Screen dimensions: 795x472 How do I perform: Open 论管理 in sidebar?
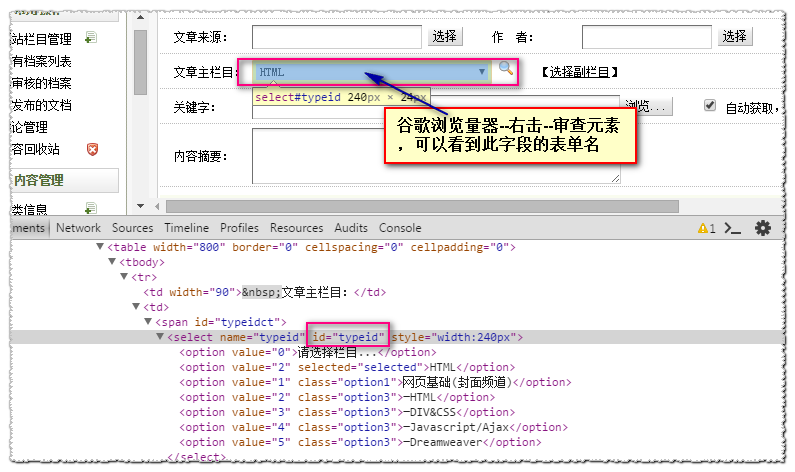click(x=29, y=127)
